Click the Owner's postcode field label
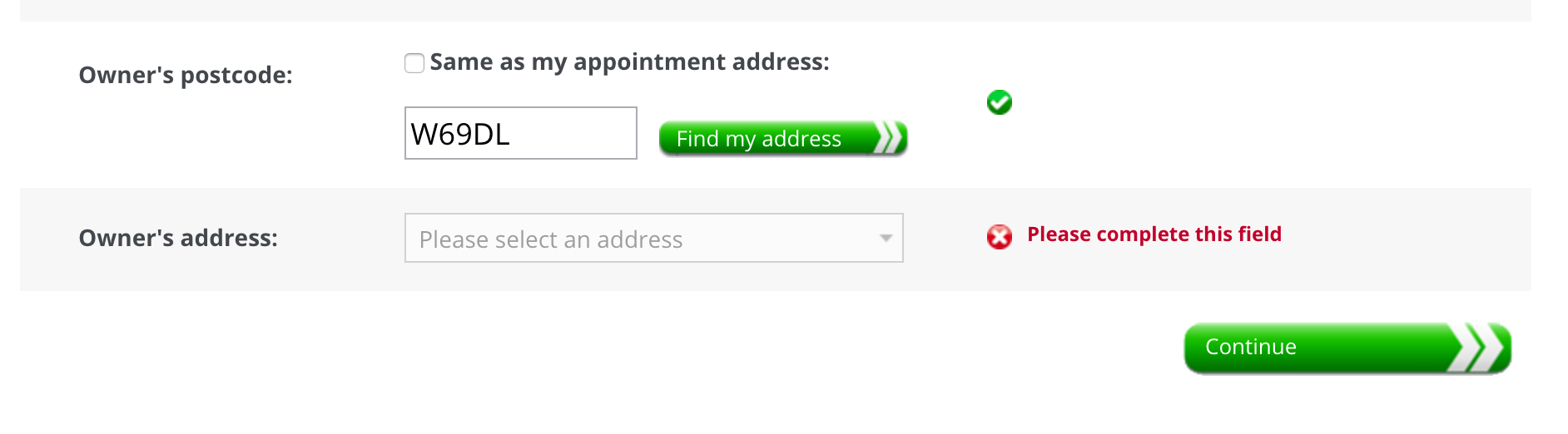The image size is (1568, 434). [186, 76]
